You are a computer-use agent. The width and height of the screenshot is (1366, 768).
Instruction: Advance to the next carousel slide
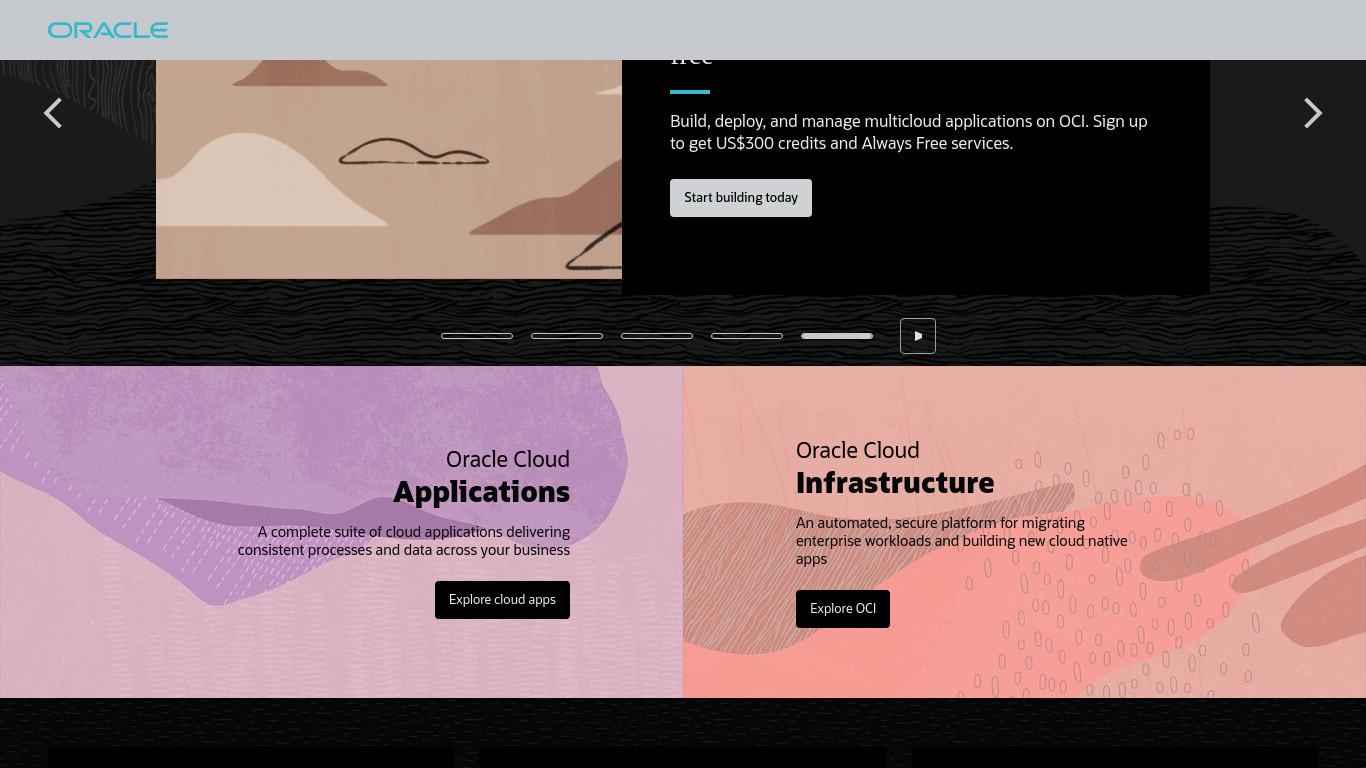tap(1313, 113)
